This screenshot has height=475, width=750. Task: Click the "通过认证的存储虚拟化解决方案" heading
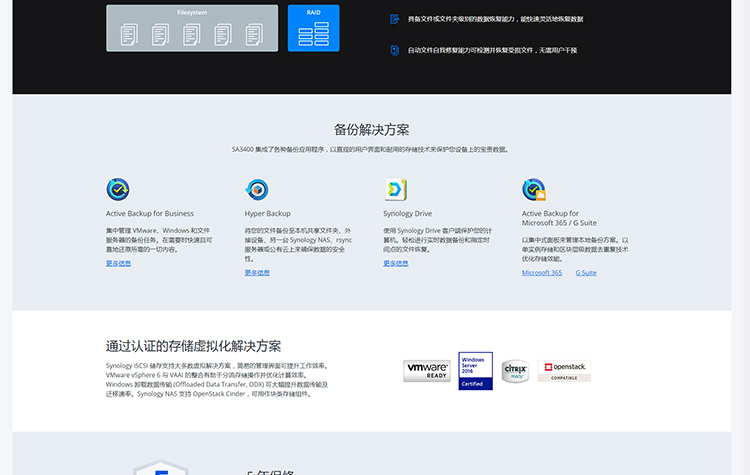(x=193, y=346)
